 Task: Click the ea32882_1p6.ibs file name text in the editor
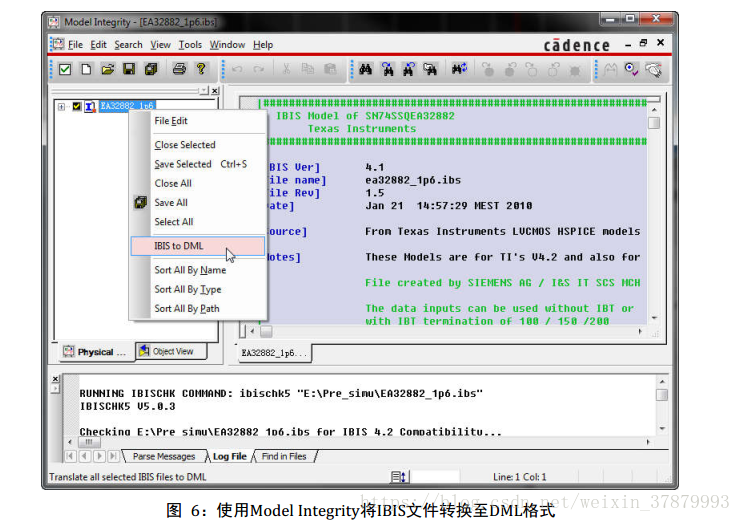(413, 180)
